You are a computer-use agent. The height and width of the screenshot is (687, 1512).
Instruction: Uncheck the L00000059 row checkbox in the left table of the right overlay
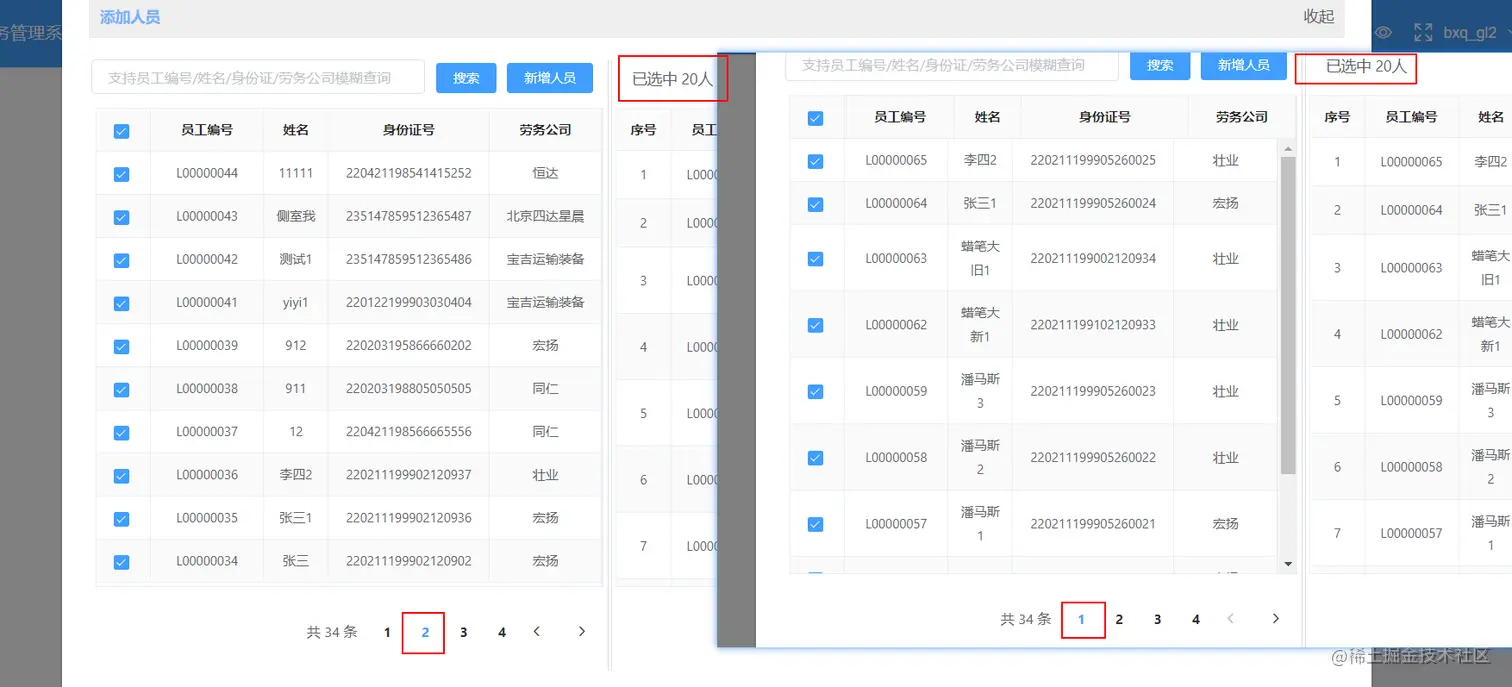[x=815, y=391]
